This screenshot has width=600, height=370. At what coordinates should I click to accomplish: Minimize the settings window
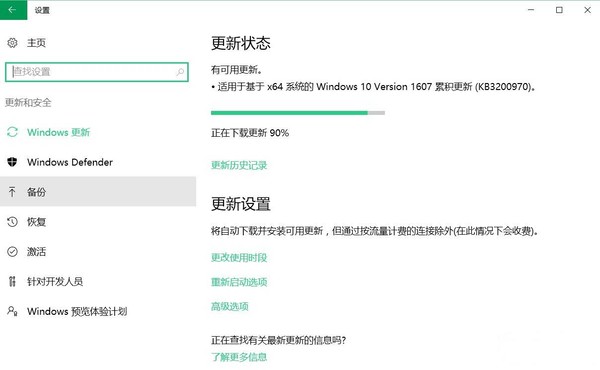(x=531, y=10)
